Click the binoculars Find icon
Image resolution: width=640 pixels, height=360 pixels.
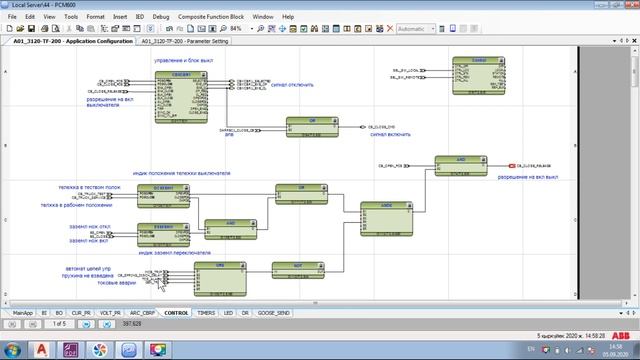point(314,29)
